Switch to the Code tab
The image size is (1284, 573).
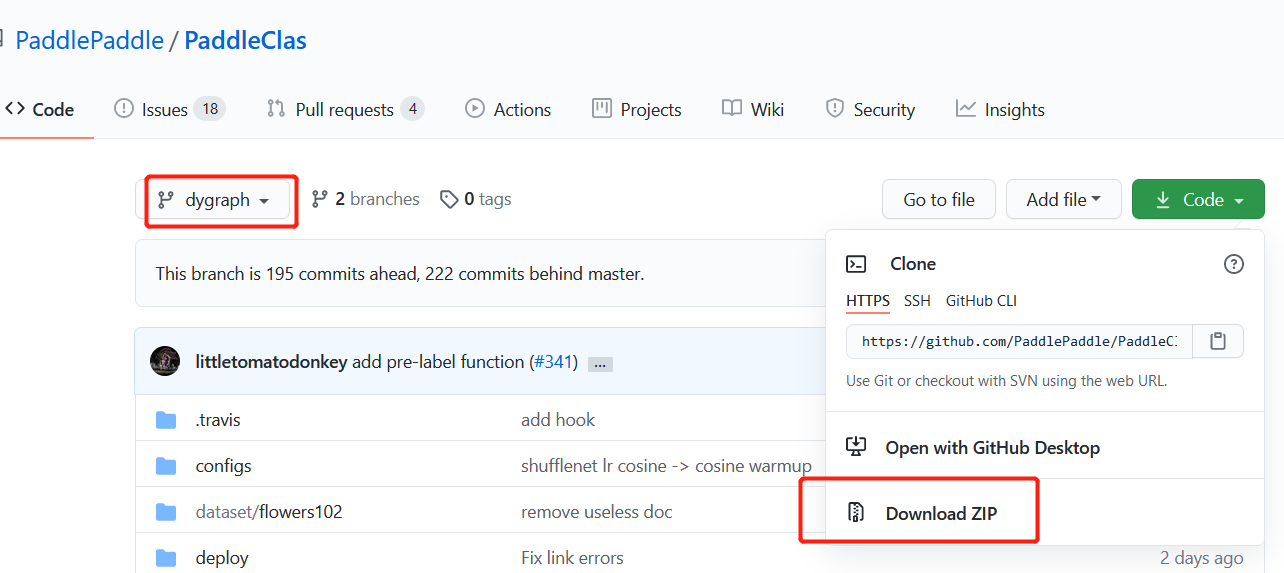pos(40,110)
